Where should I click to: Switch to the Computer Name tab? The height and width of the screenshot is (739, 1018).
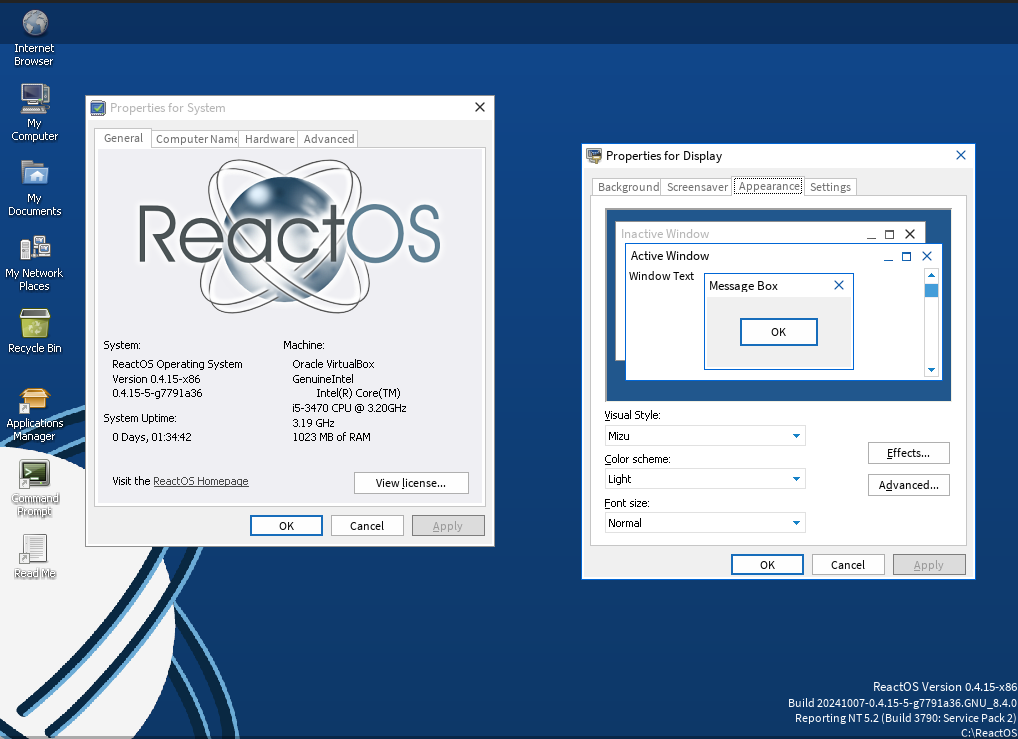(197, 139)
